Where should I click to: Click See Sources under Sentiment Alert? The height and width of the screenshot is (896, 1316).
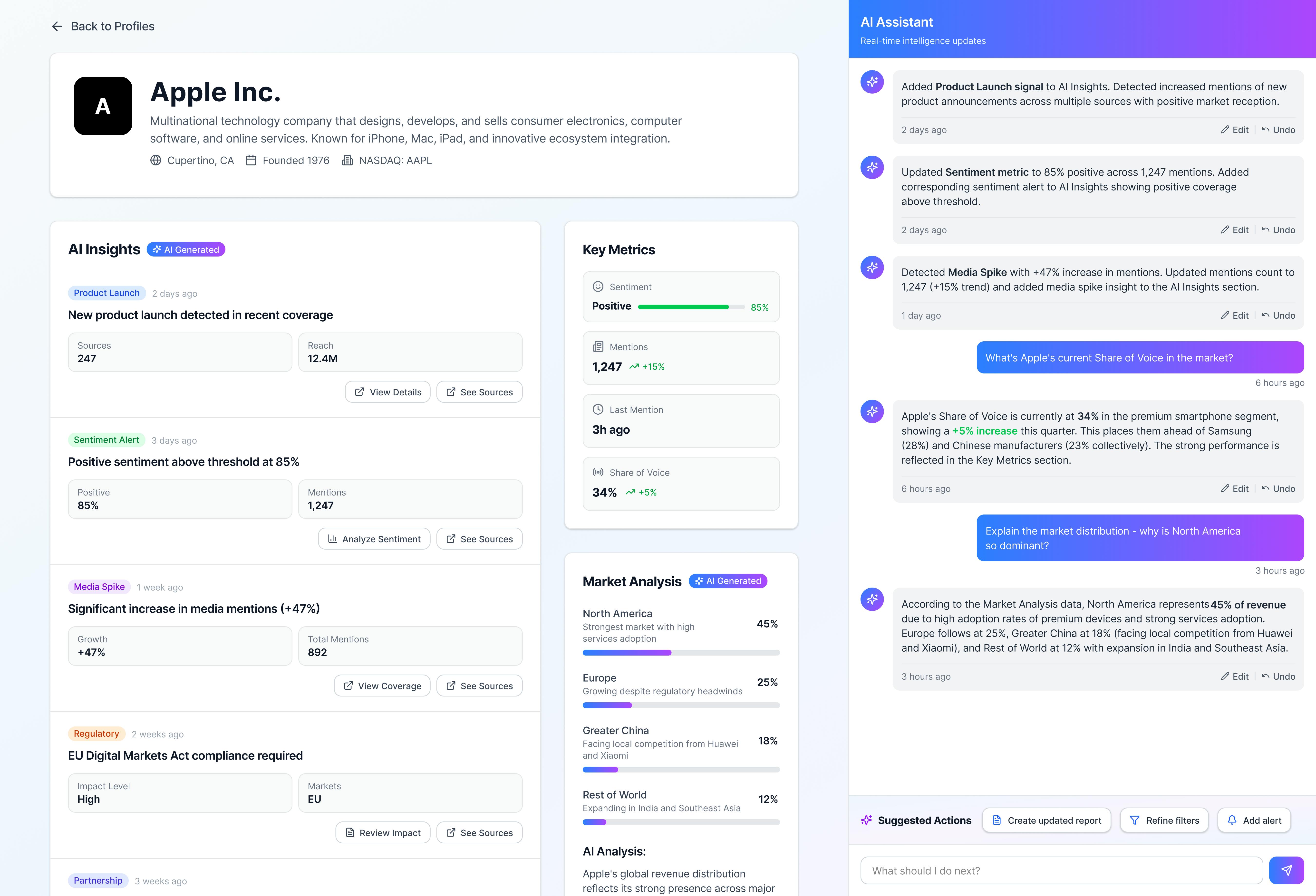(479, 539)
